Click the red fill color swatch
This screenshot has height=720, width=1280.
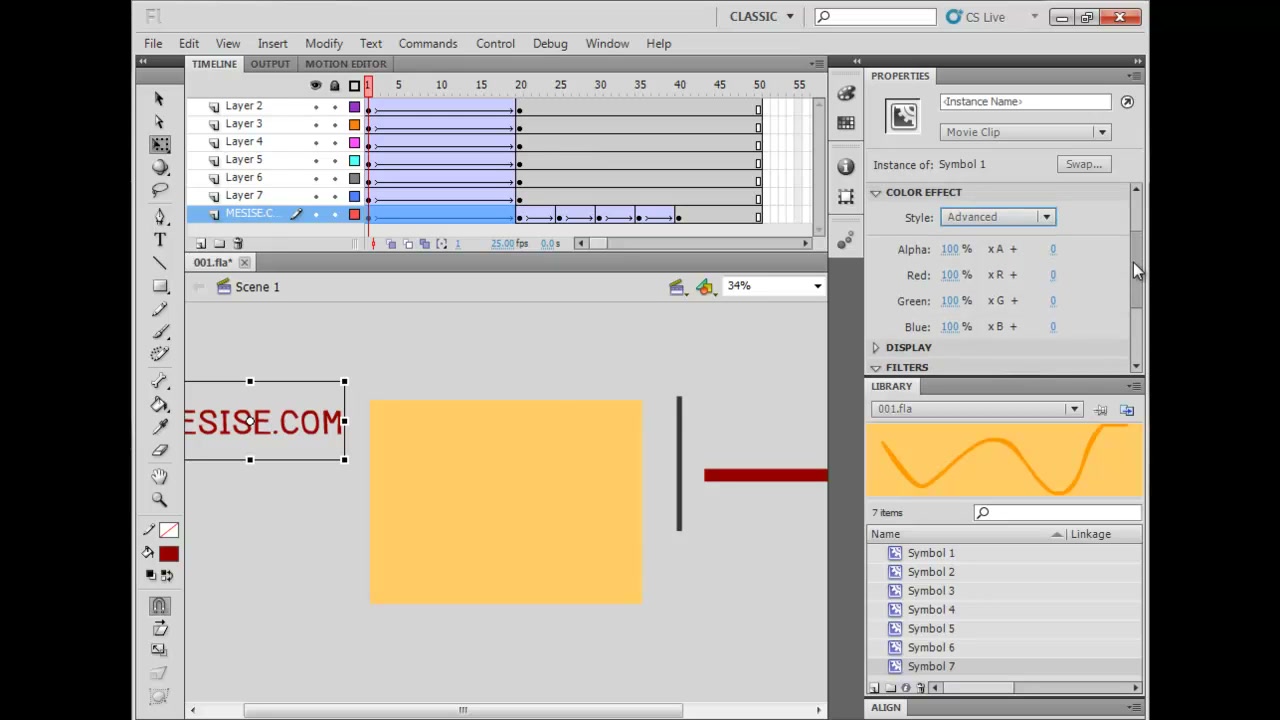click(168, 554)
